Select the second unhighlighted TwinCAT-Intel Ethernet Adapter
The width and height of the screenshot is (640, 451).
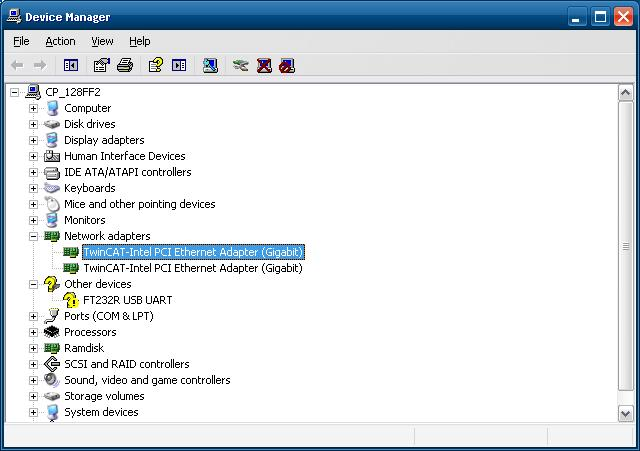(x=193, y=268)
